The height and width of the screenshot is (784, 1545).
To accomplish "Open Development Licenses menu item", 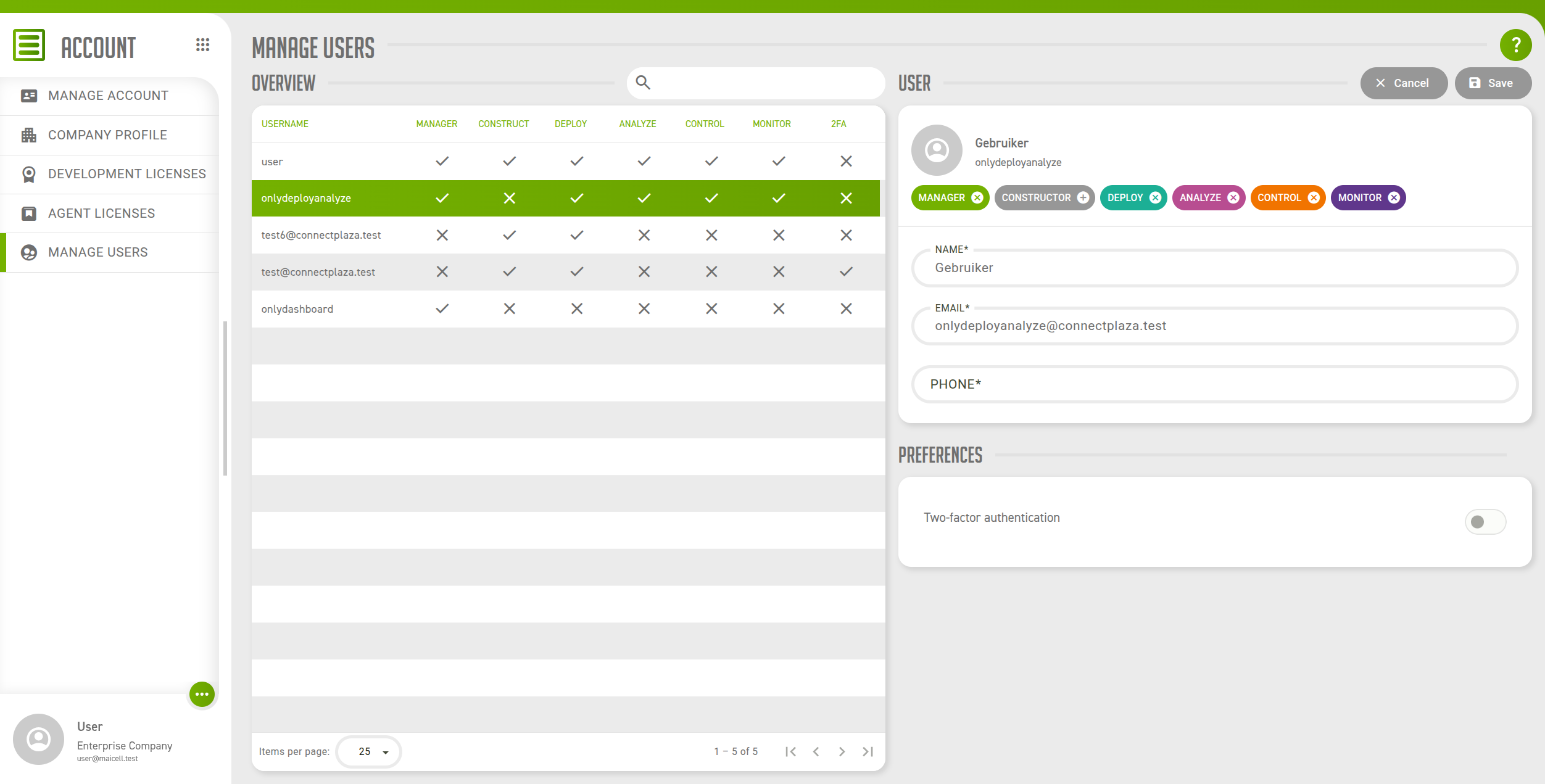I will point(109,174).
